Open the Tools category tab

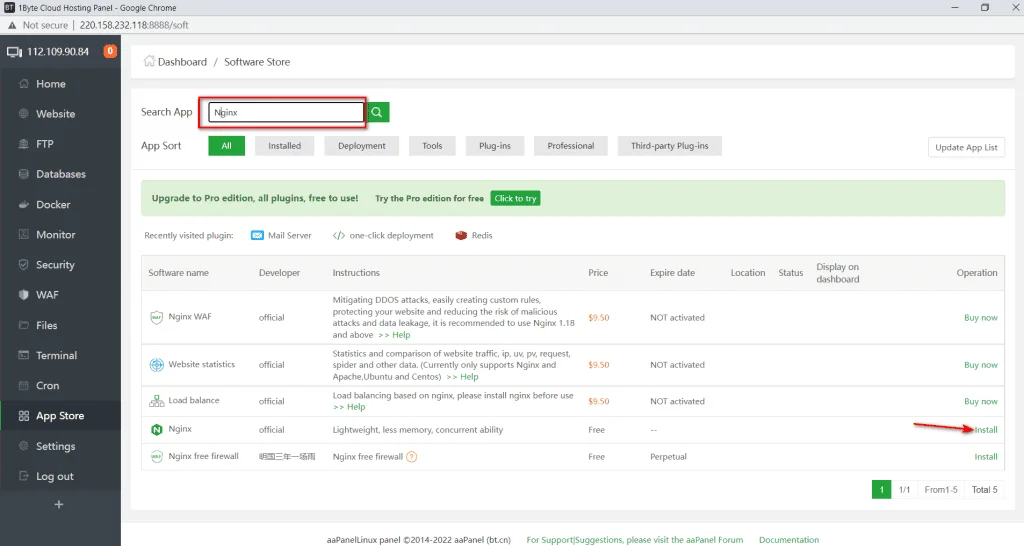click(432, 146)
